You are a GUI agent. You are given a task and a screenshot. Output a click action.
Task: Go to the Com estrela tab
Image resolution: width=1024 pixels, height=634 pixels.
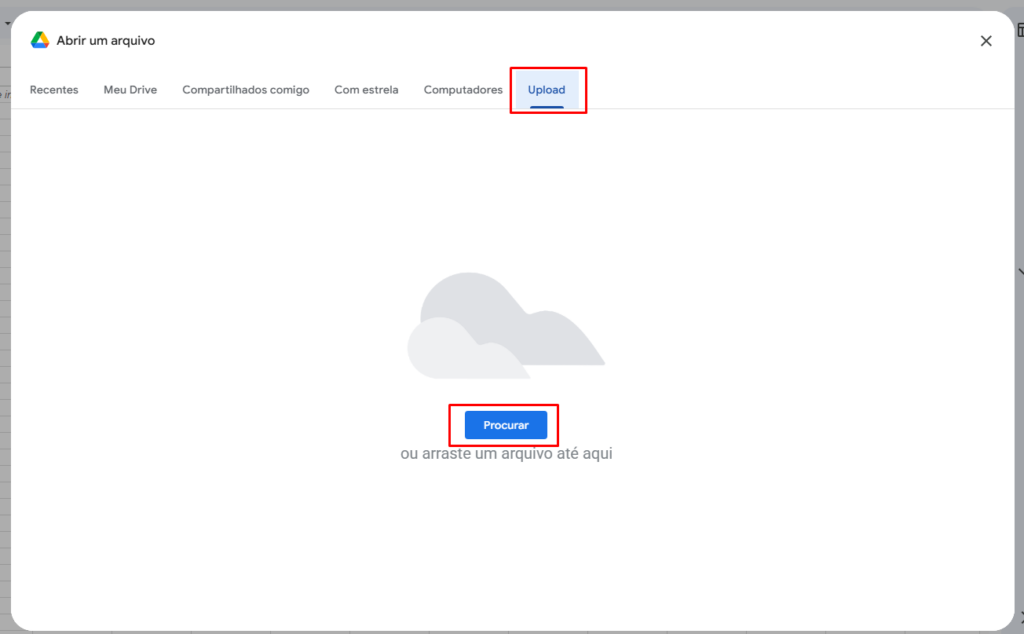point(366,90)
